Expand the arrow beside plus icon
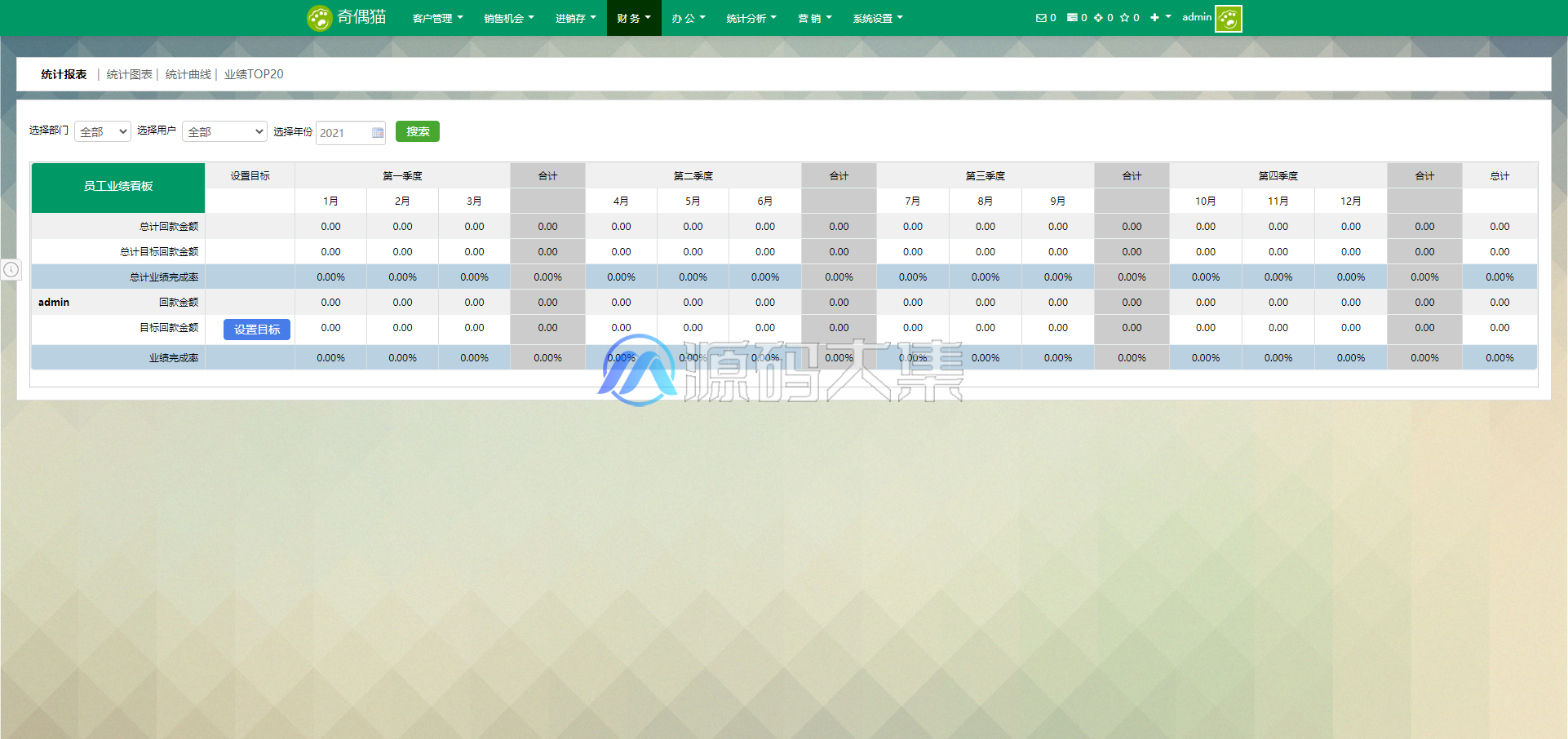The width and height of the screenshot is (1568, 739). point(1168,16)
